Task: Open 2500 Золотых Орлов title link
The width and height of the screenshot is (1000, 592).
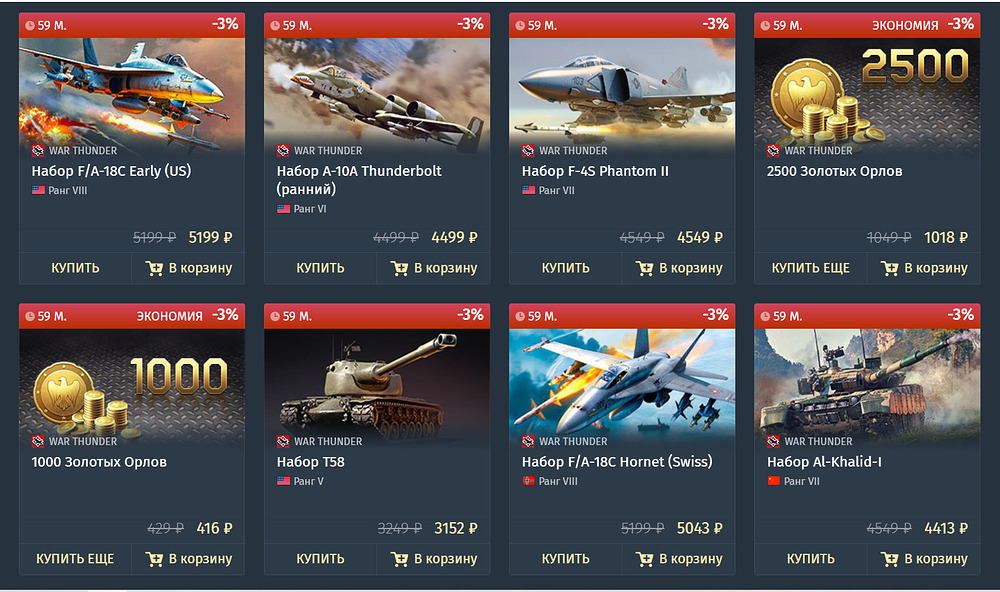Action: 834,171
